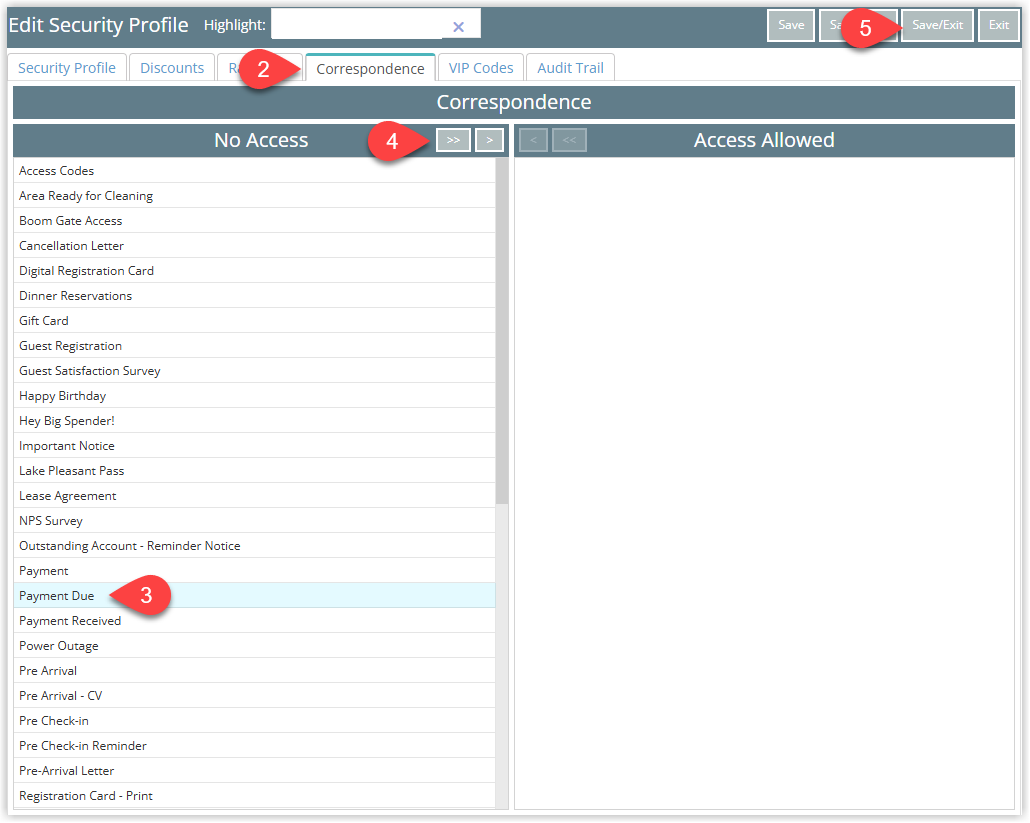Image resolution: width=1030 pixels, height=823 pixels.
Task: Type in the Highlight search field
Action: (356, 25)
